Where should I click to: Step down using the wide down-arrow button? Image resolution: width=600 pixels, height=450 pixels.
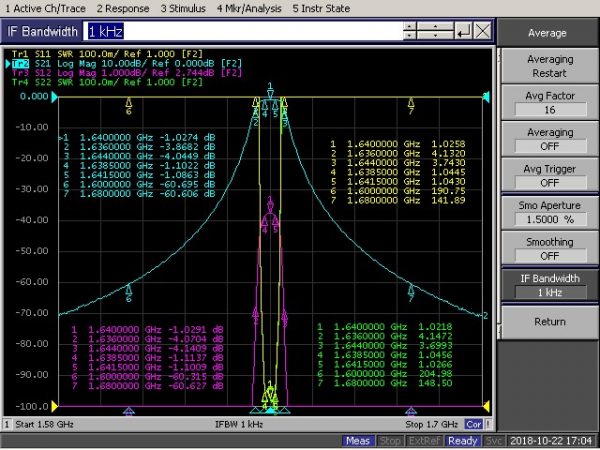click(435, 36)
